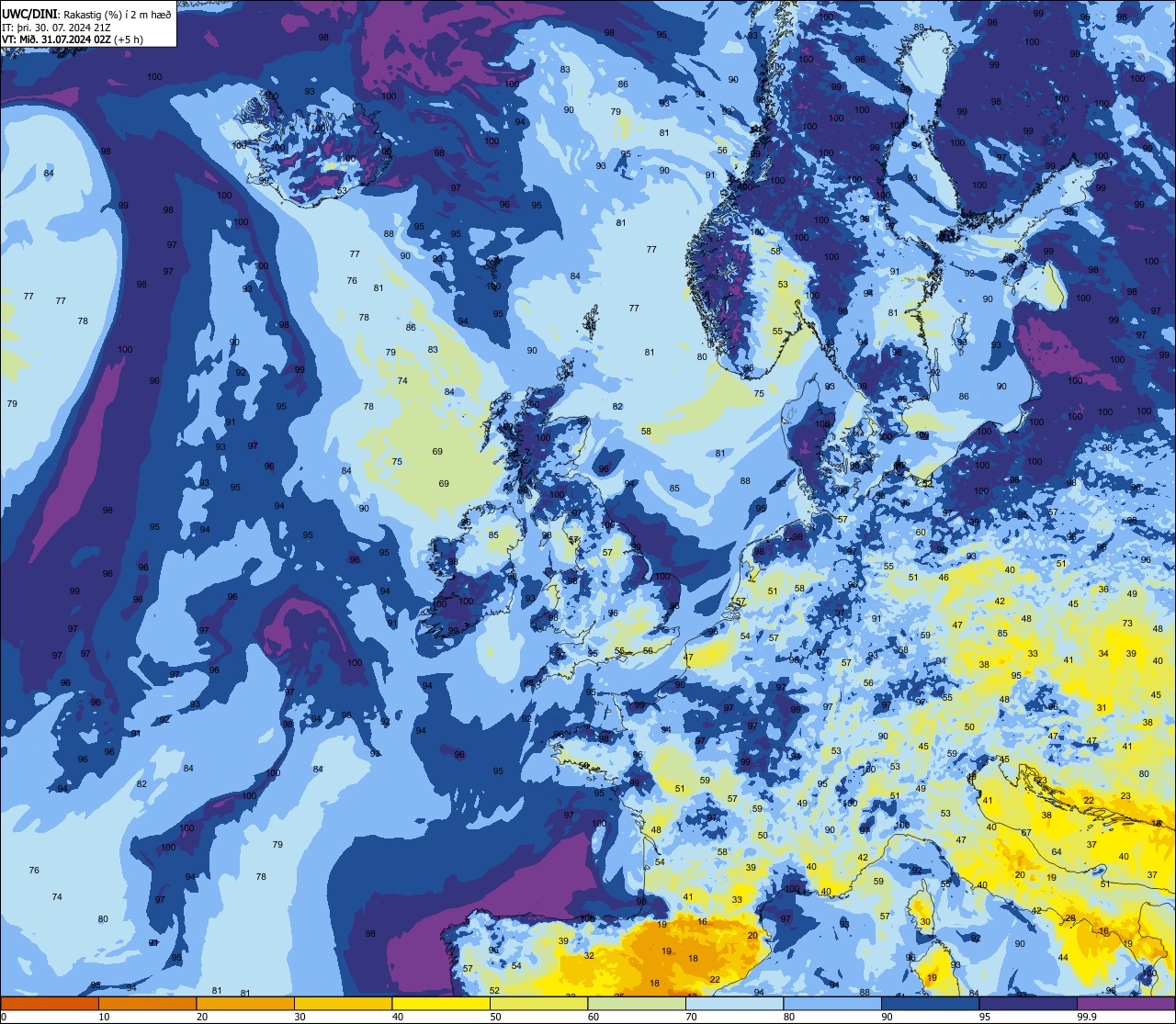The image size is (1176, 1024).
Task: Click the legend tick label '90'
Action: 887,1017
